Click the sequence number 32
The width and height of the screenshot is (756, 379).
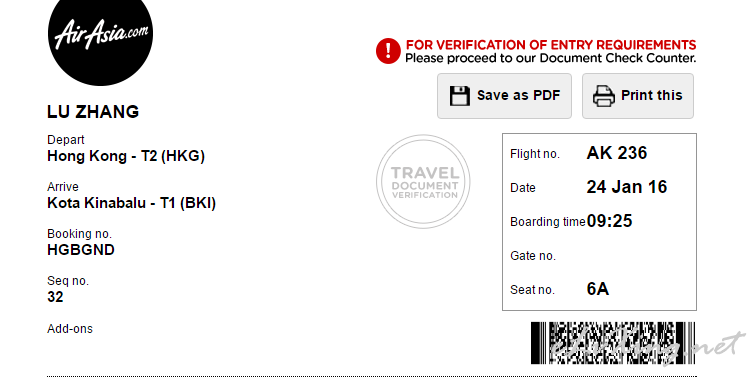55,297
